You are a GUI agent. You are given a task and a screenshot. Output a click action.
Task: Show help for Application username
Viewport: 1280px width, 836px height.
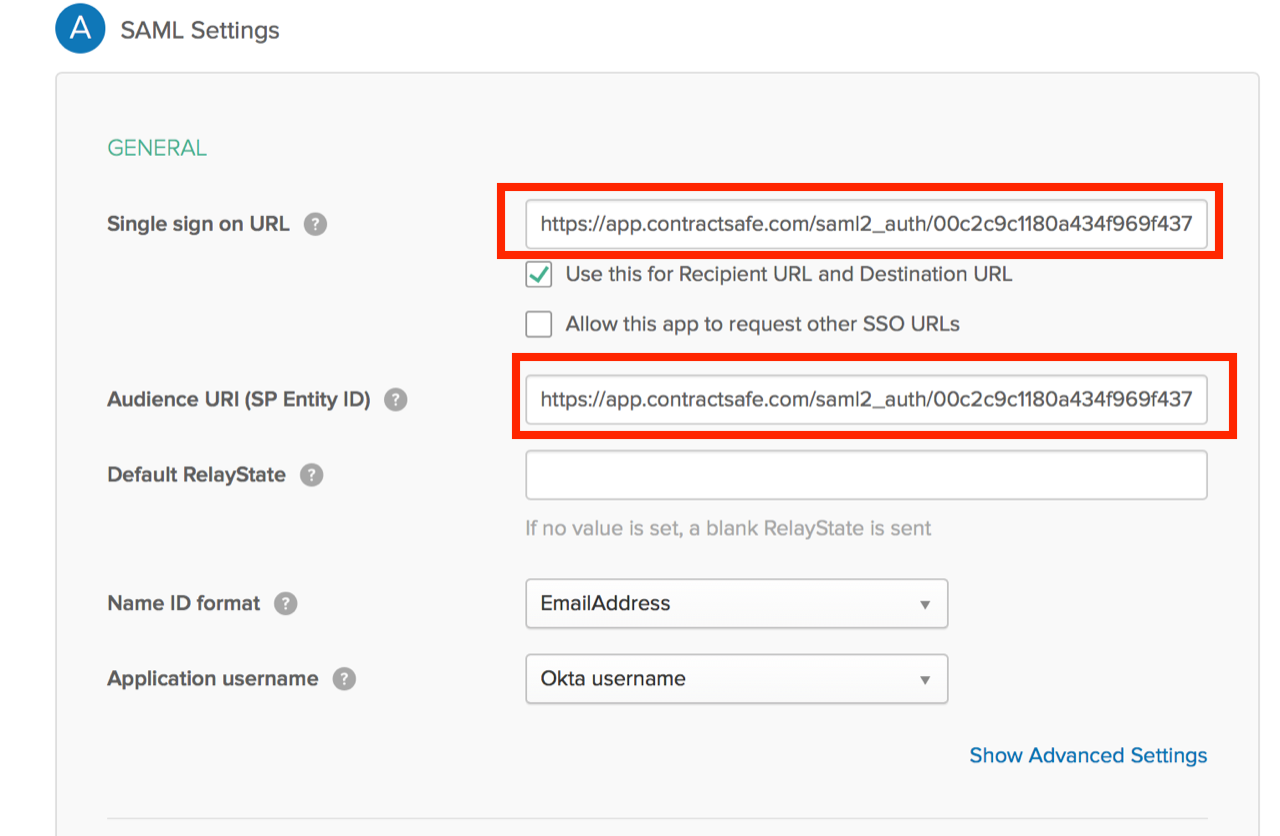pos(345,679)
